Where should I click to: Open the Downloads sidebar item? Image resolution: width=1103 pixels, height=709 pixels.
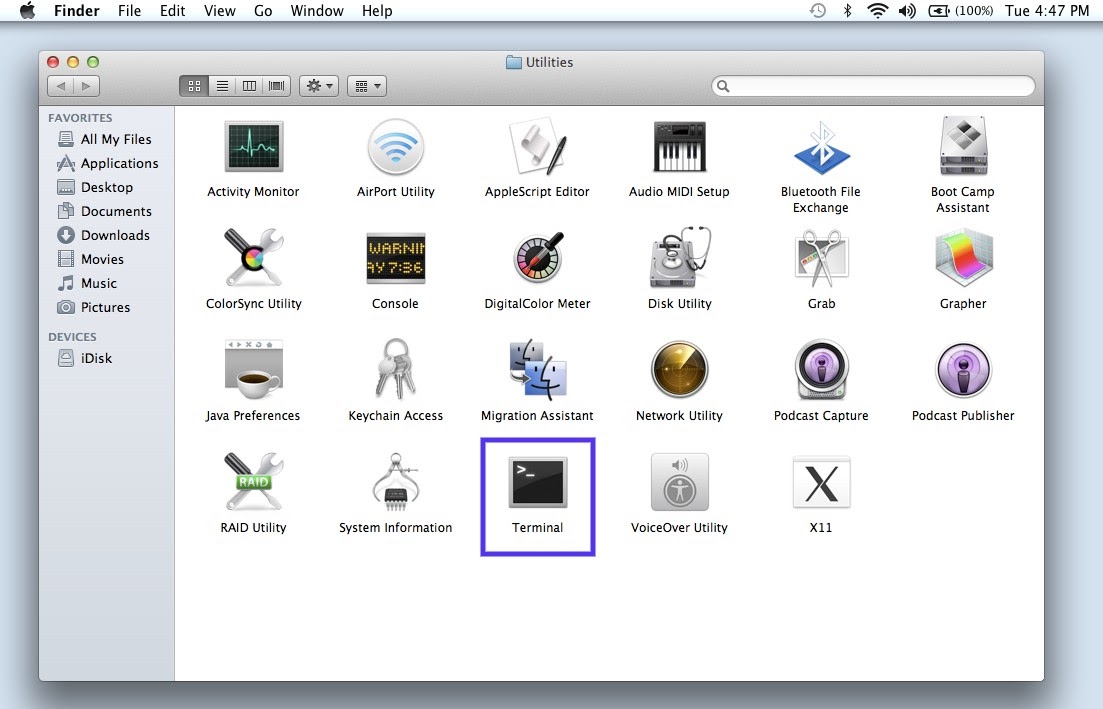[x=115, y=235]
